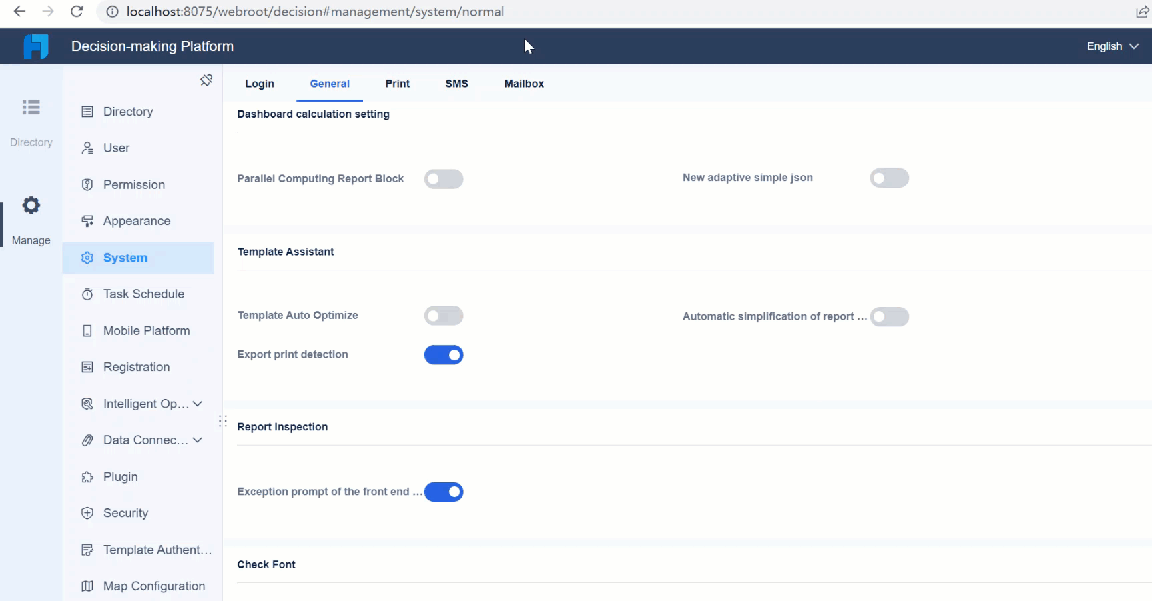Select the User icon in sidebar
This screenshot has height=601, width=1152.
(88, 148)
